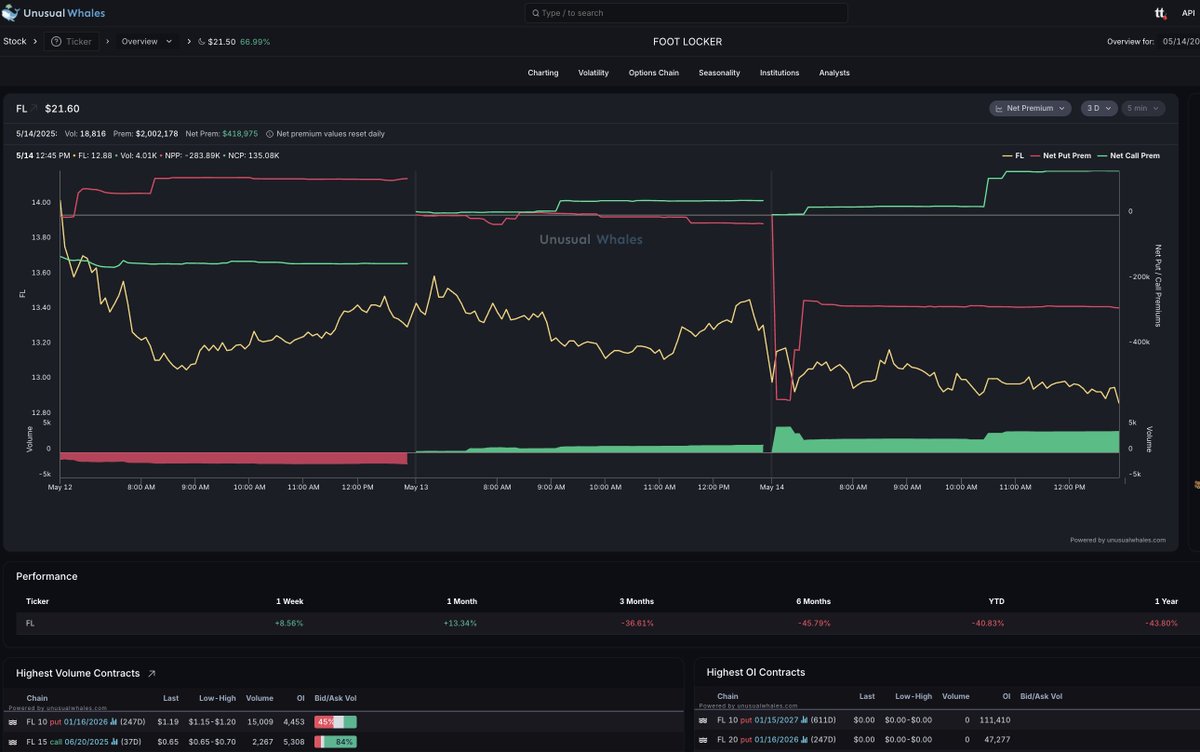The width and height of the screenshot is (1200, 752).
Task: Toggle Net Call Prem legend series
Action: click(x=1128, y=156)
